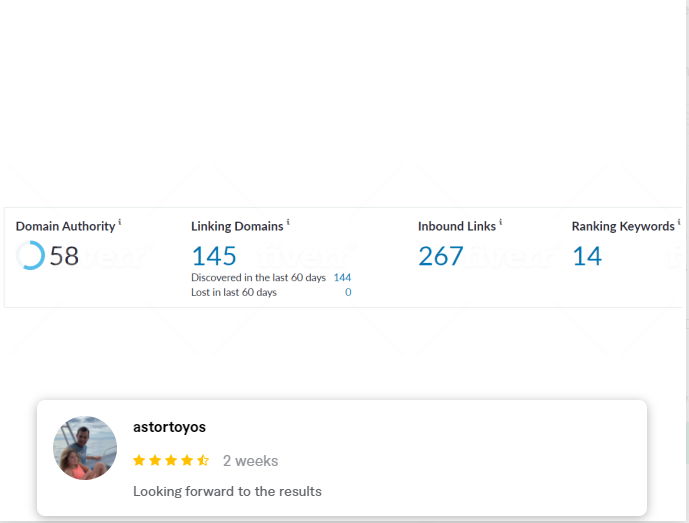Click the Ranking Keywords heading
The width and height of the screenshot is (689, 523).
point(623,227)
